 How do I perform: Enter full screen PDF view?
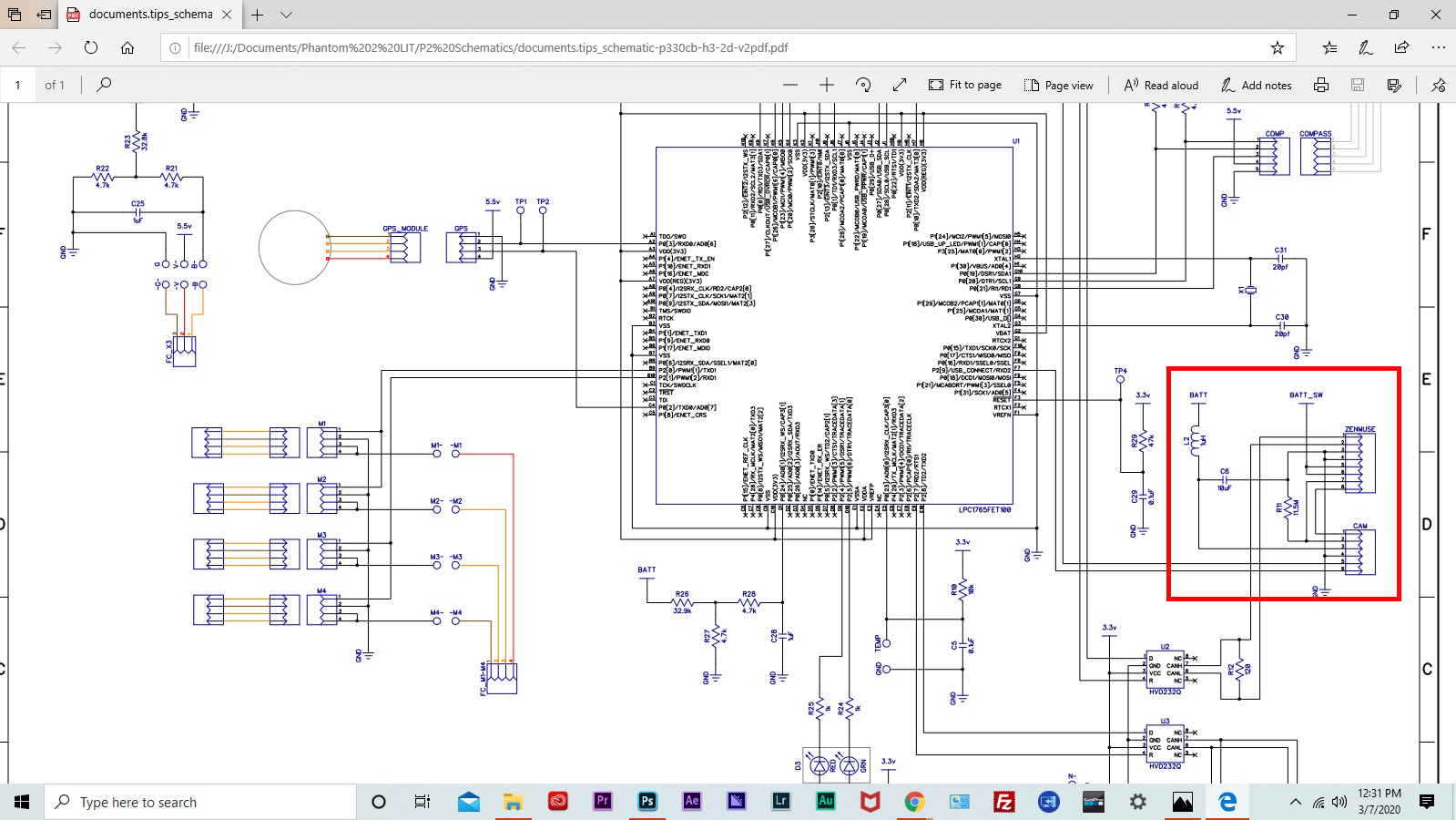900,85
